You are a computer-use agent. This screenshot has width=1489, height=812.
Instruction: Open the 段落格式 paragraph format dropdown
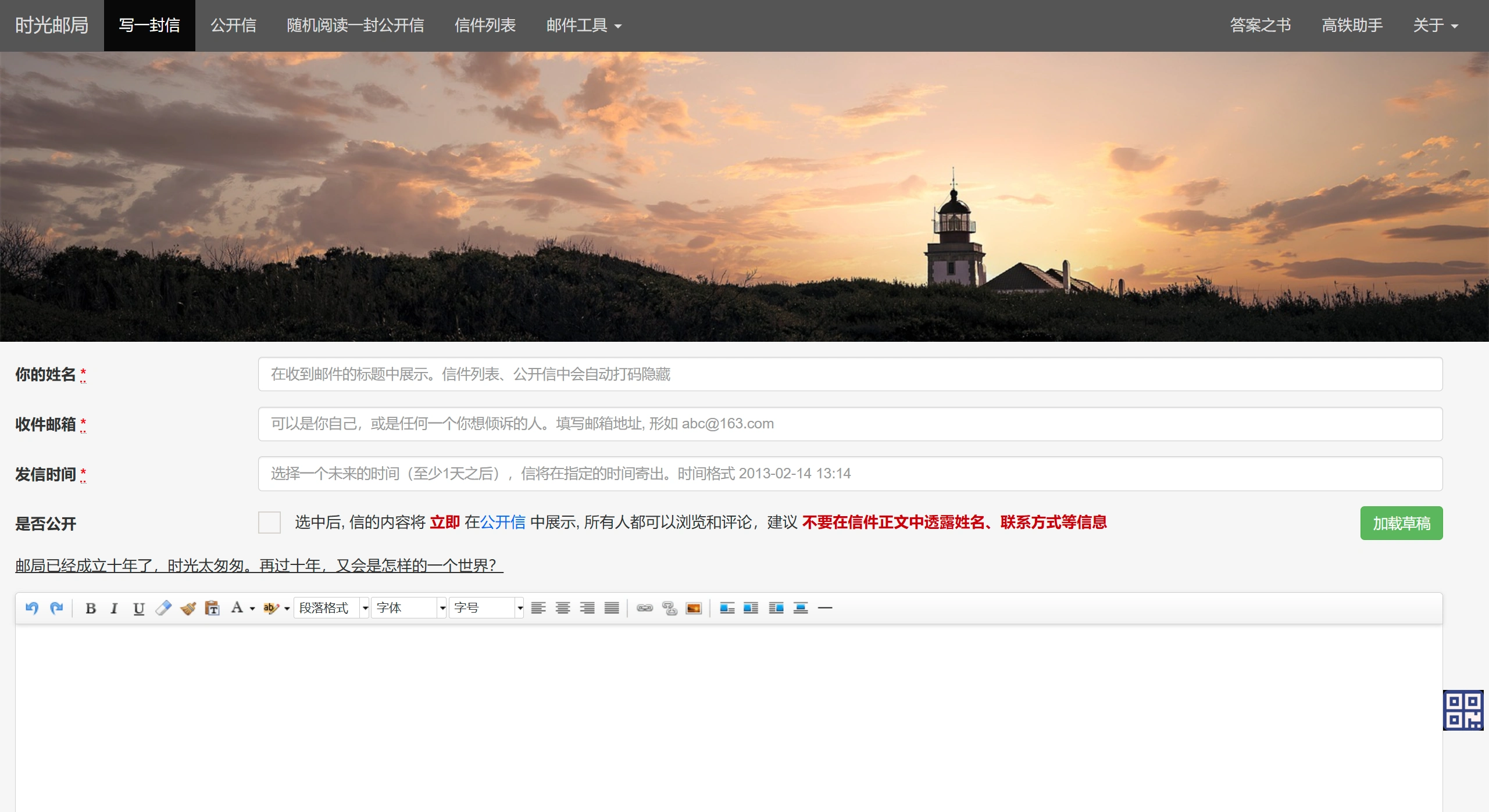click(331, 608)
